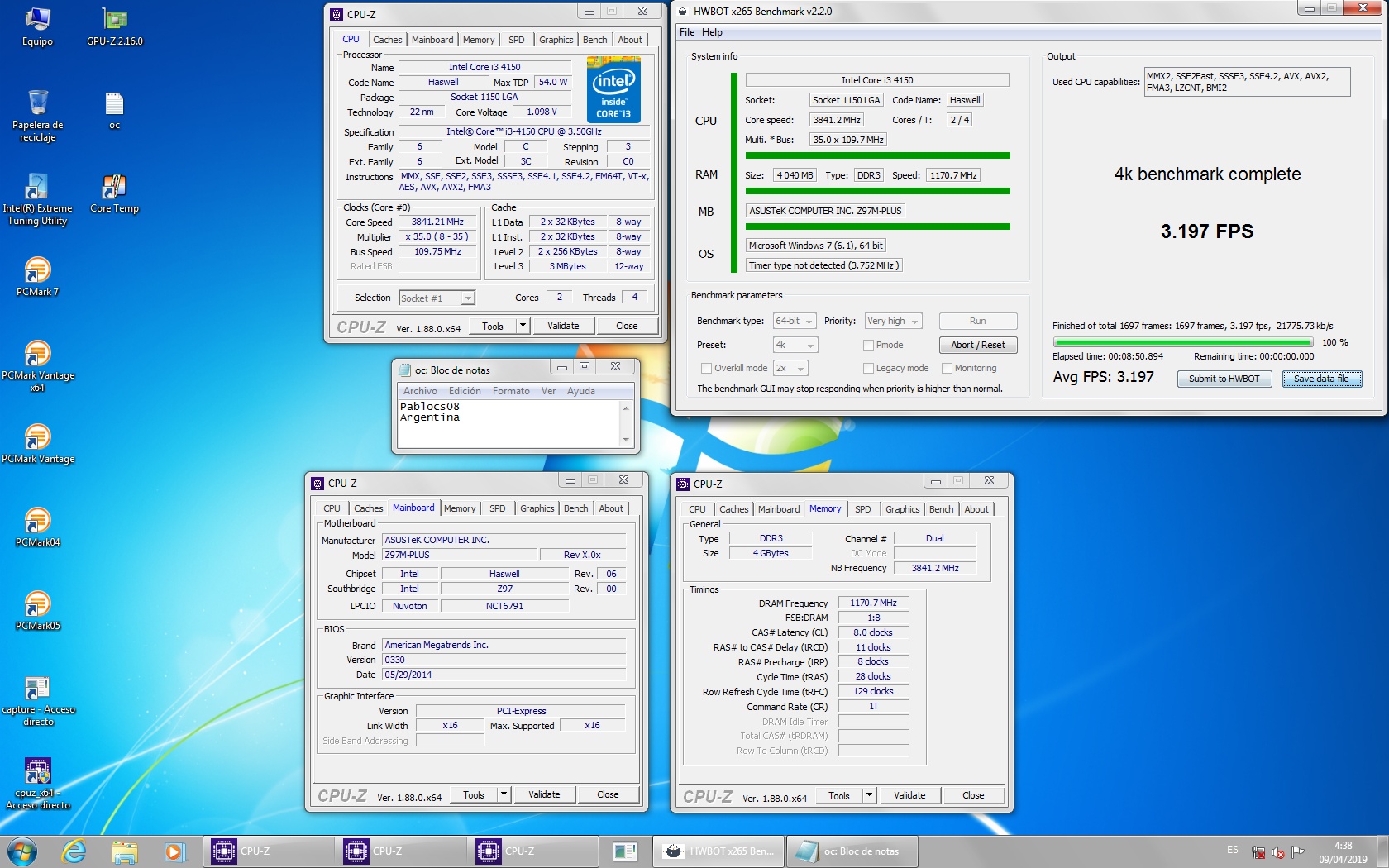The height and width of the screenshot is (868, 1389).
Task: Open capture - Acceso directo shortcut
Action: point(37,701)
